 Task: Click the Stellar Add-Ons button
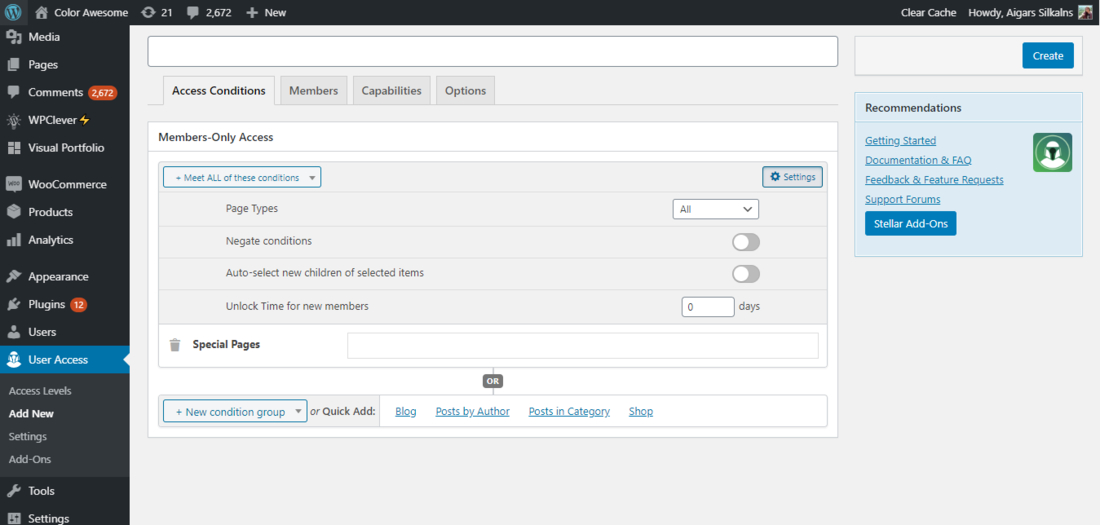pos(911,224)
